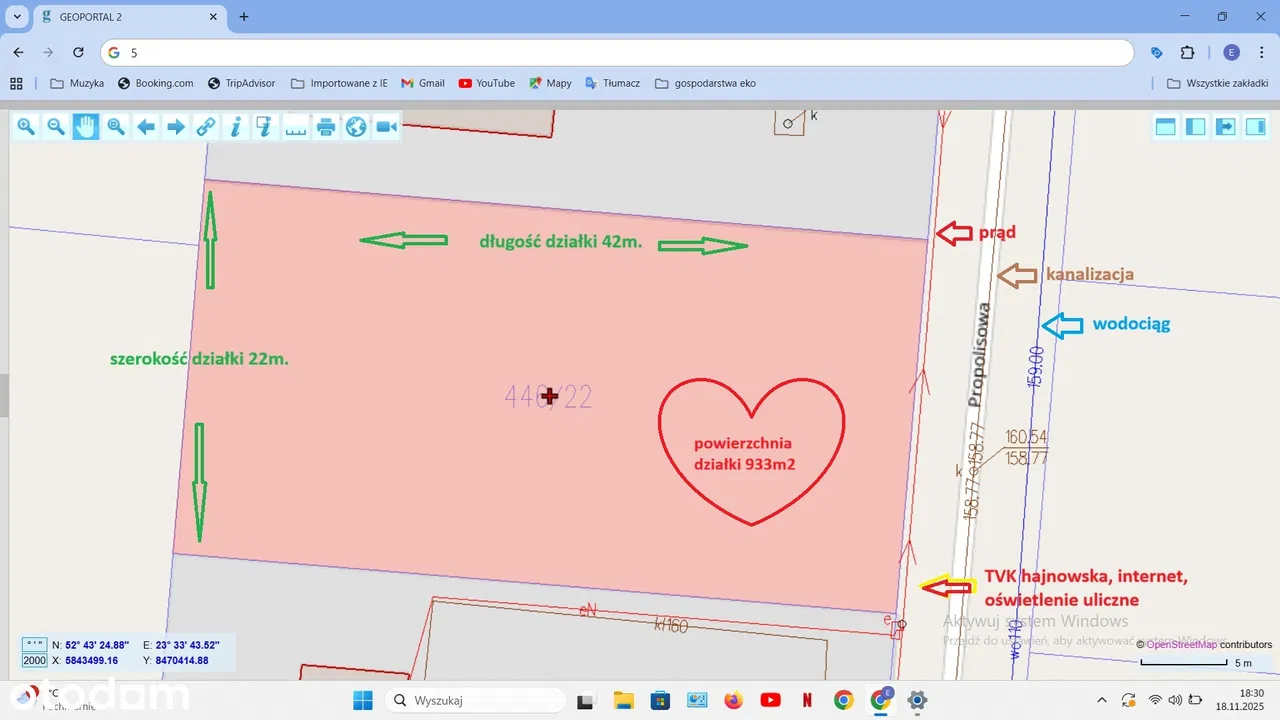The height and width of the screenshot is (720, 1280).
Task: Expand Wszystkie zakładki bookmarks folder
Action: point(1217,83)
